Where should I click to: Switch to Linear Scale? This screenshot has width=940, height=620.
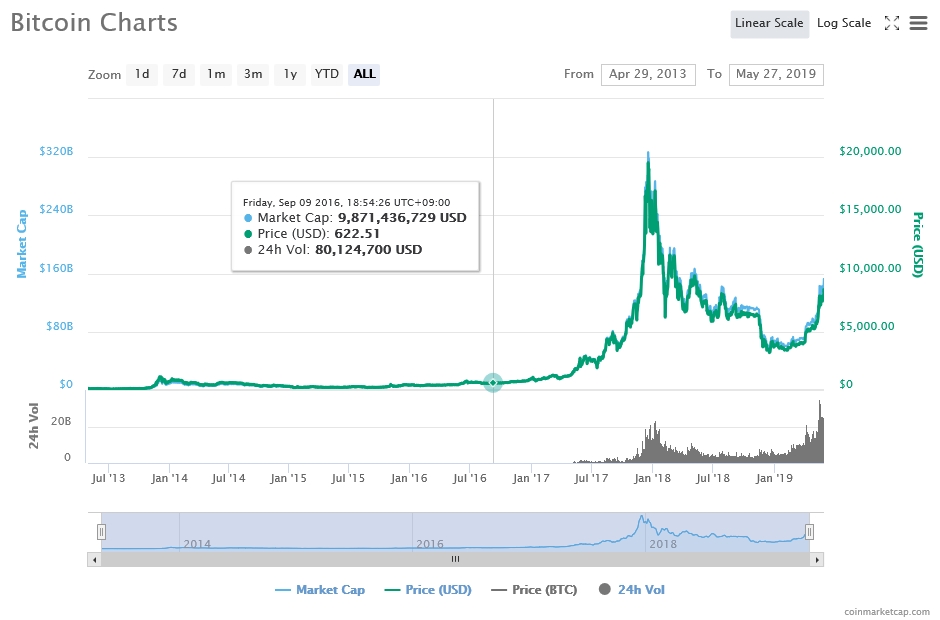click(x=769, y=23)
